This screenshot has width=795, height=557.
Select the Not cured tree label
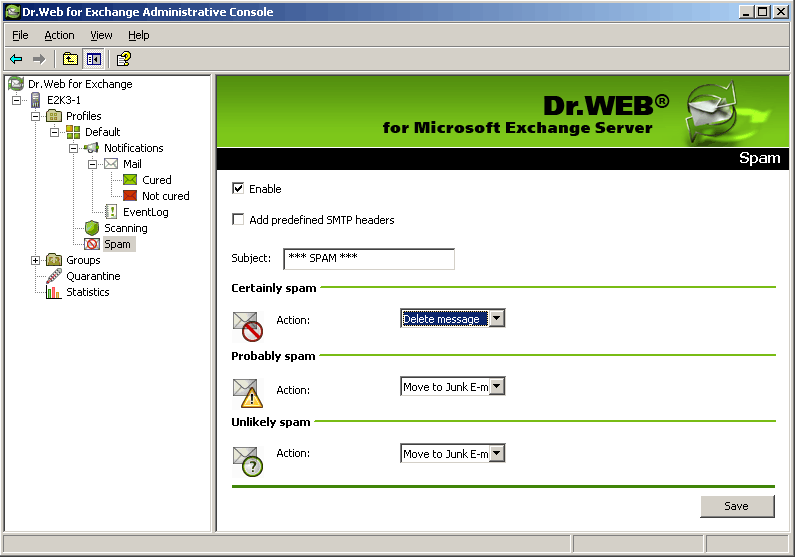coord(166,196)
